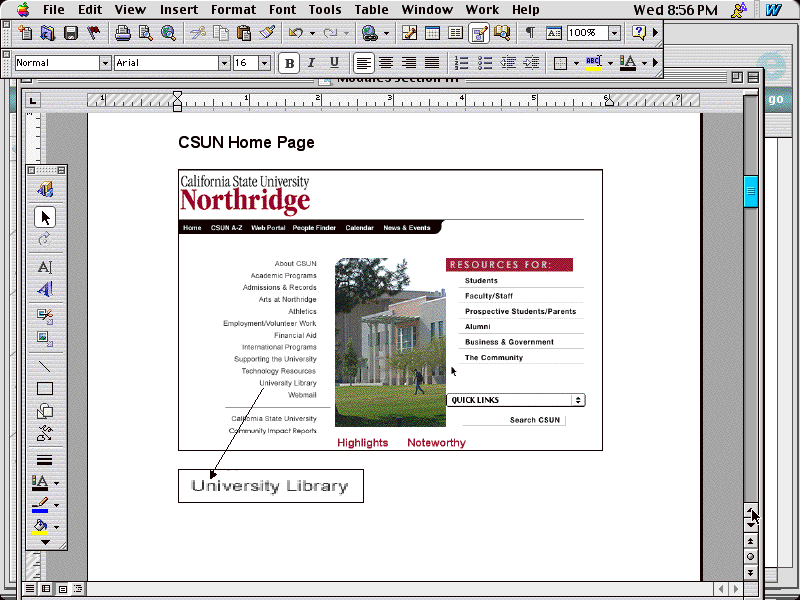Open the Draw menu in the drawing palette

click(x=45, y=189)
